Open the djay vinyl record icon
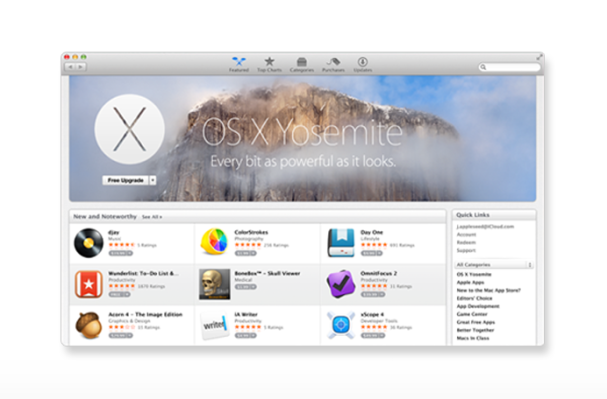The height and width of the screenshot is (399, 607). pyautogui.click(x=89, y=243)
